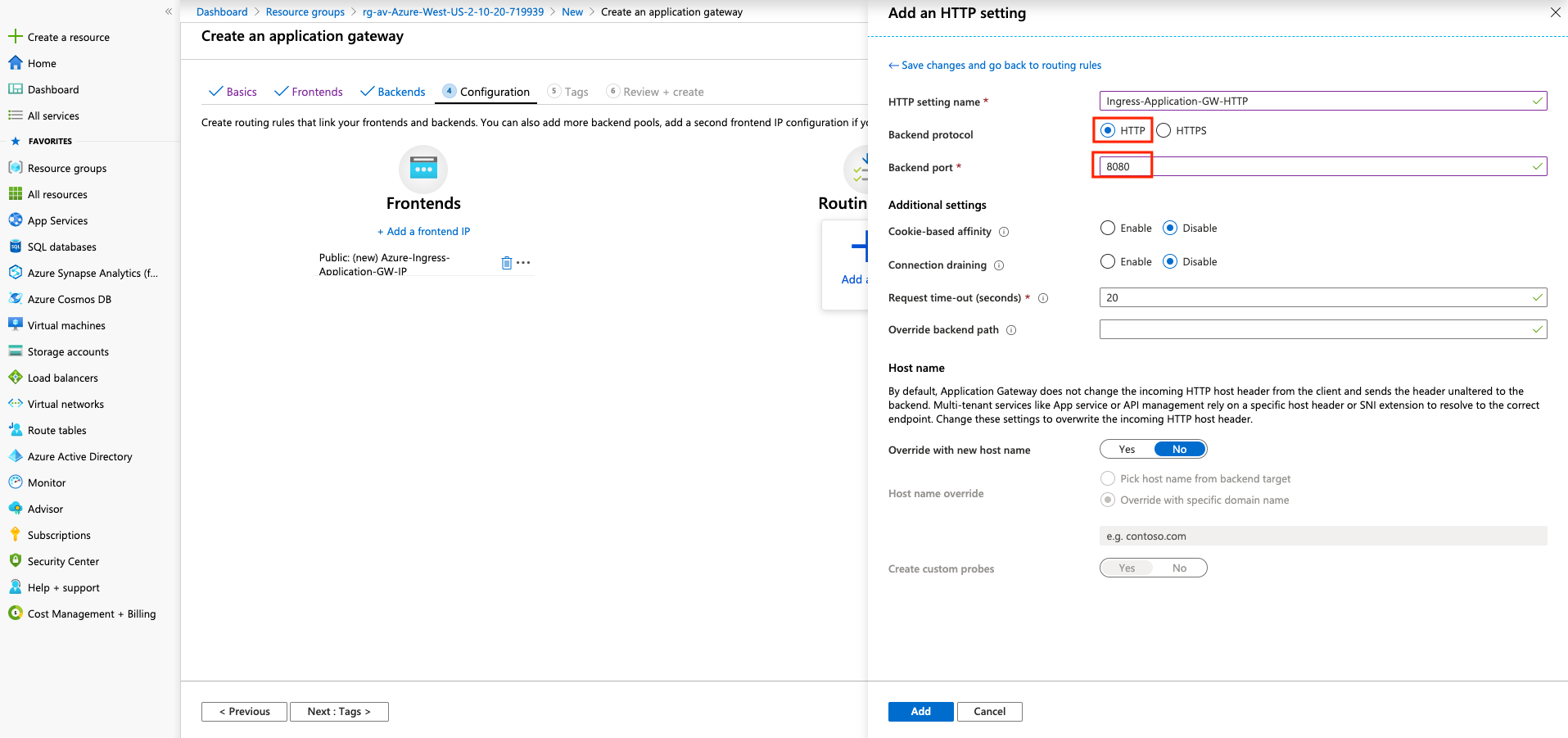
Task: Switch to the Tags step
Action: pos(576,92)
